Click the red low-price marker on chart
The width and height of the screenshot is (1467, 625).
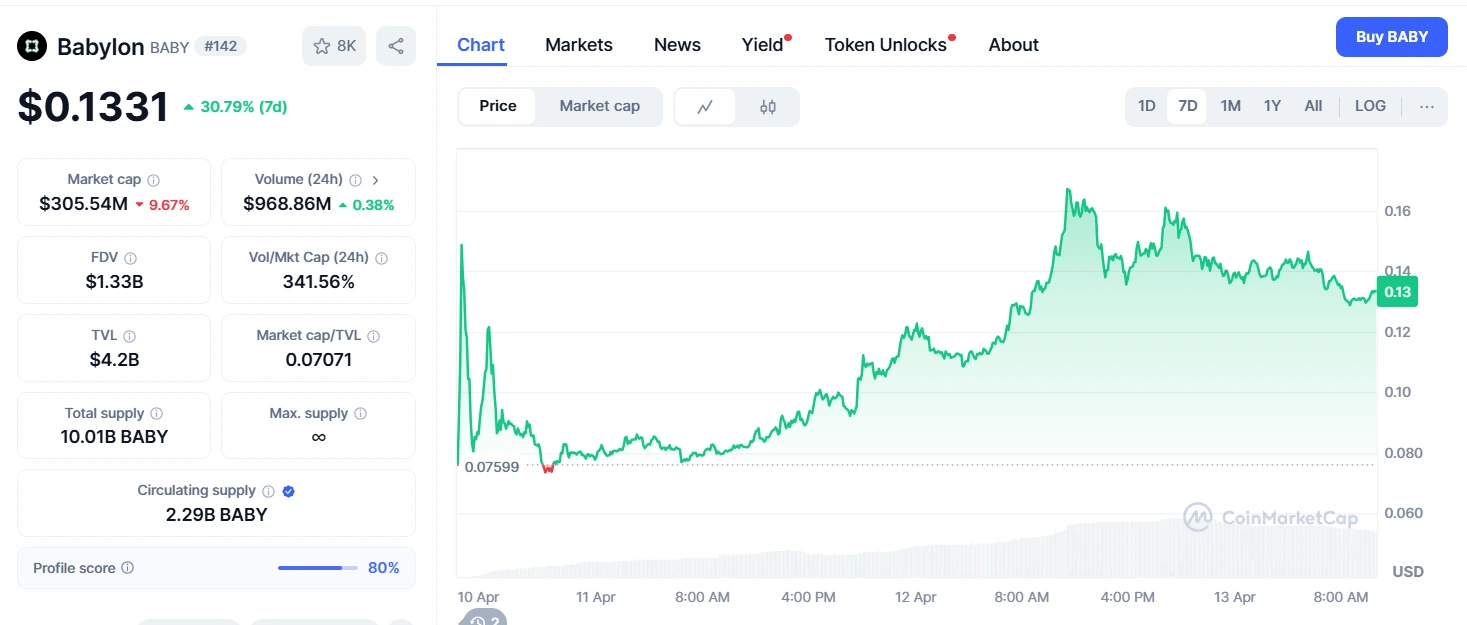pyautogui.click(x=547, y=468)
